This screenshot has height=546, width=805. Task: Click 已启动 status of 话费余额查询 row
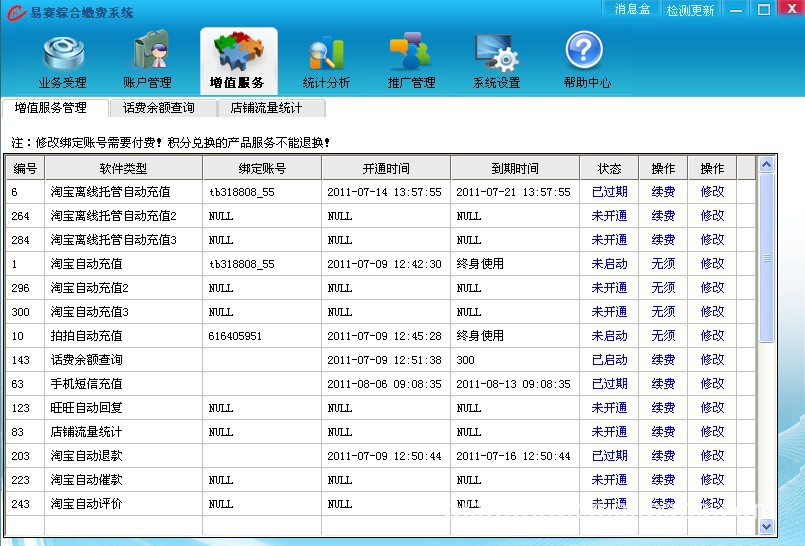click(x=609, y=360)
